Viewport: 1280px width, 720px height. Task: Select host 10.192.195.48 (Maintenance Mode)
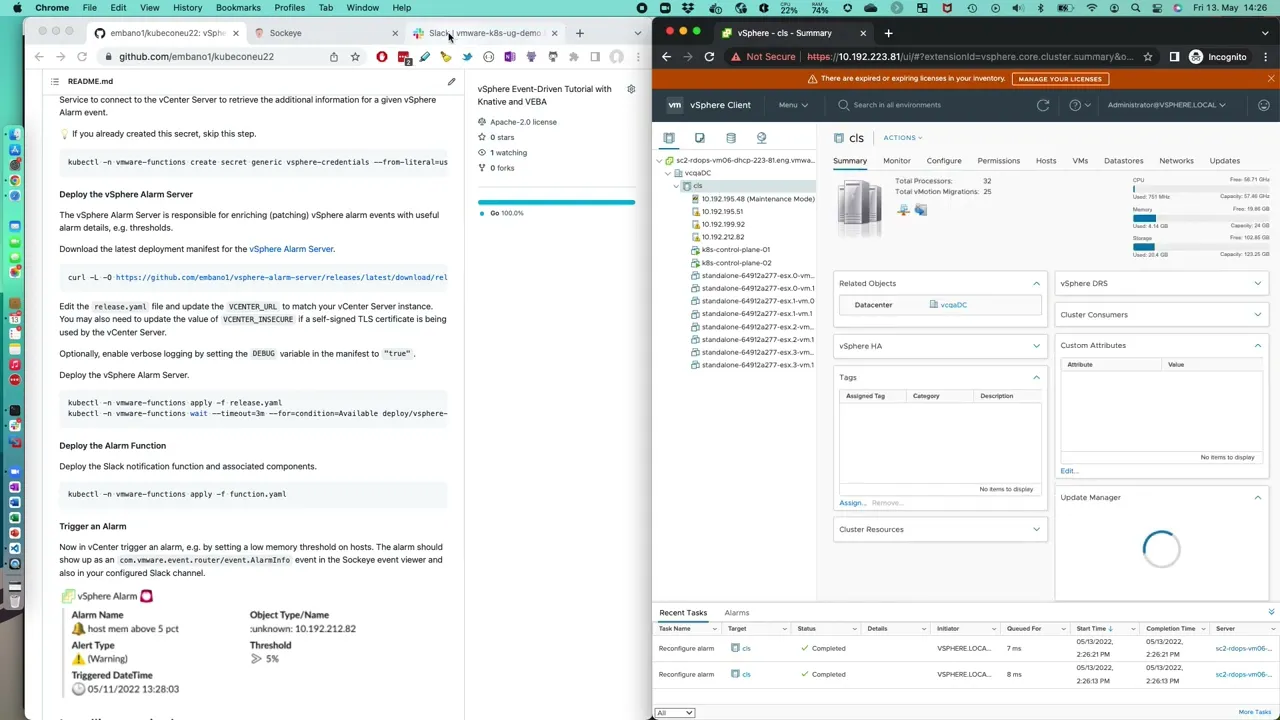pos(757,199)
